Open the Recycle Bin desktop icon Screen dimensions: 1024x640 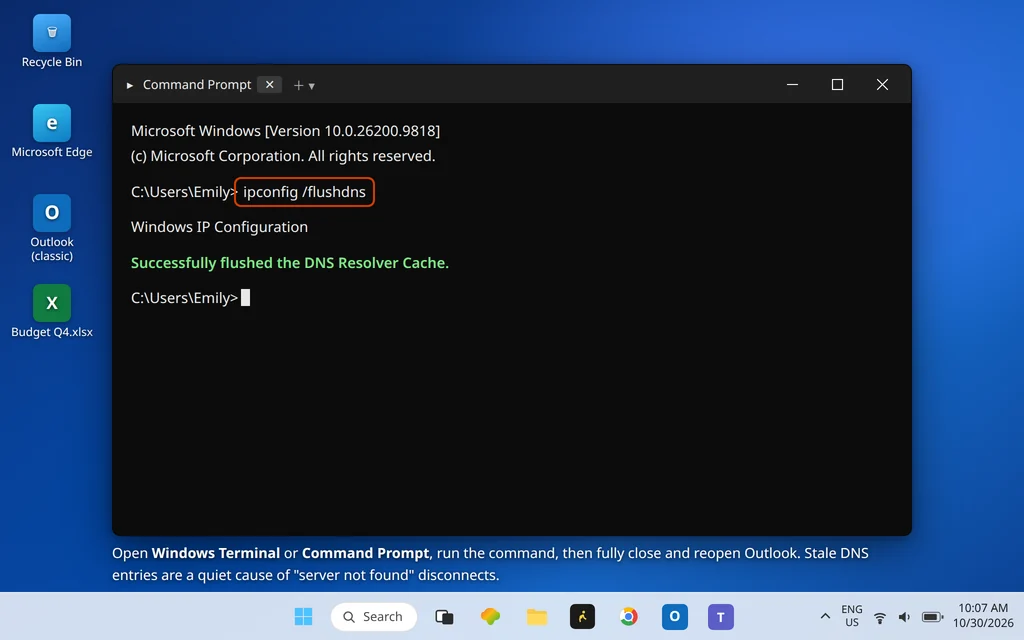52,41
